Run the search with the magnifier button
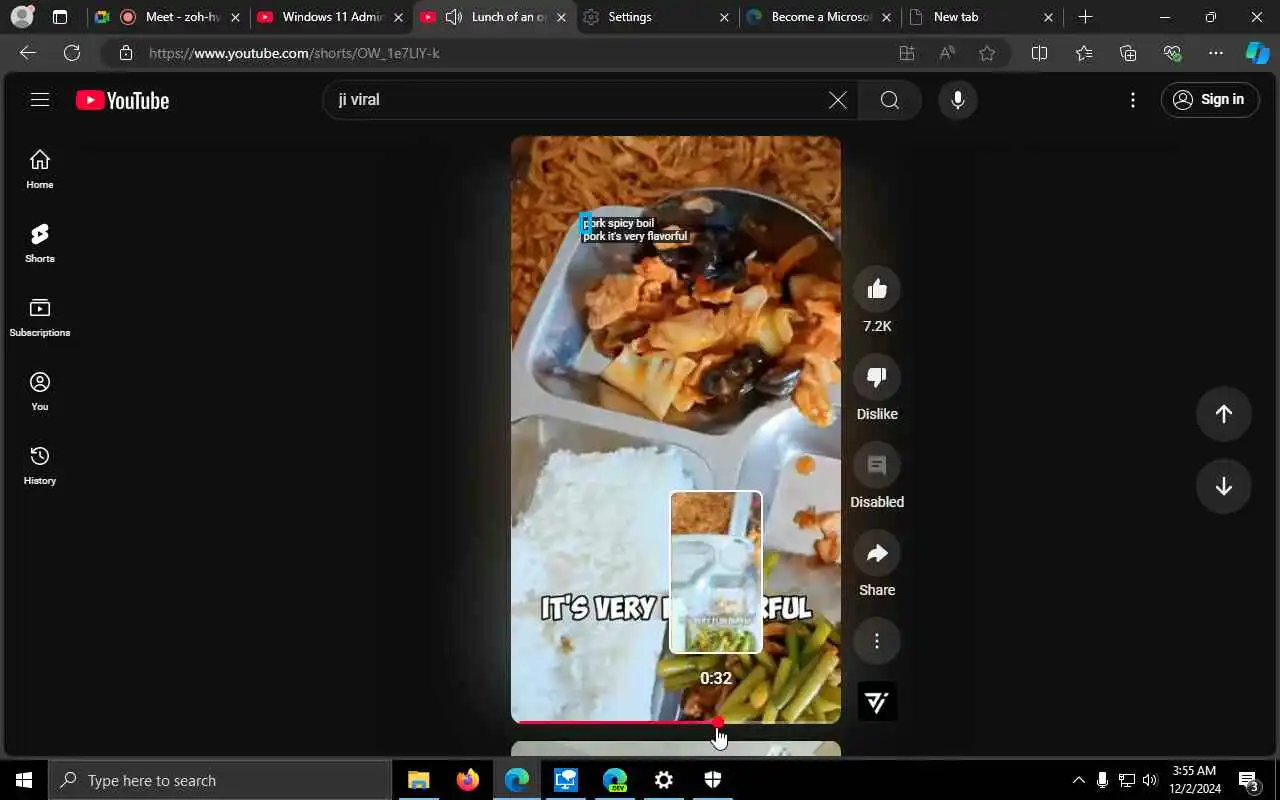 (x=890, y=100)
